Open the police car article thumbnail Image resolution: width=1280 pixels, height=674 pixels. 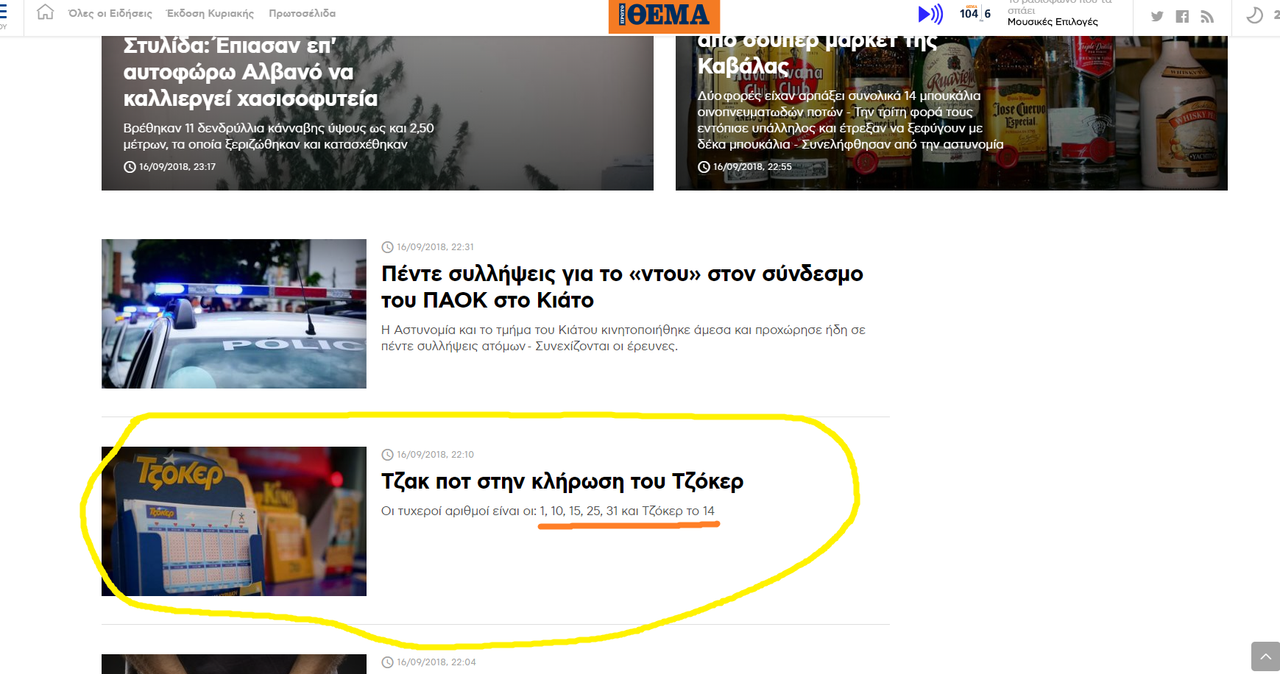point(234,313)
